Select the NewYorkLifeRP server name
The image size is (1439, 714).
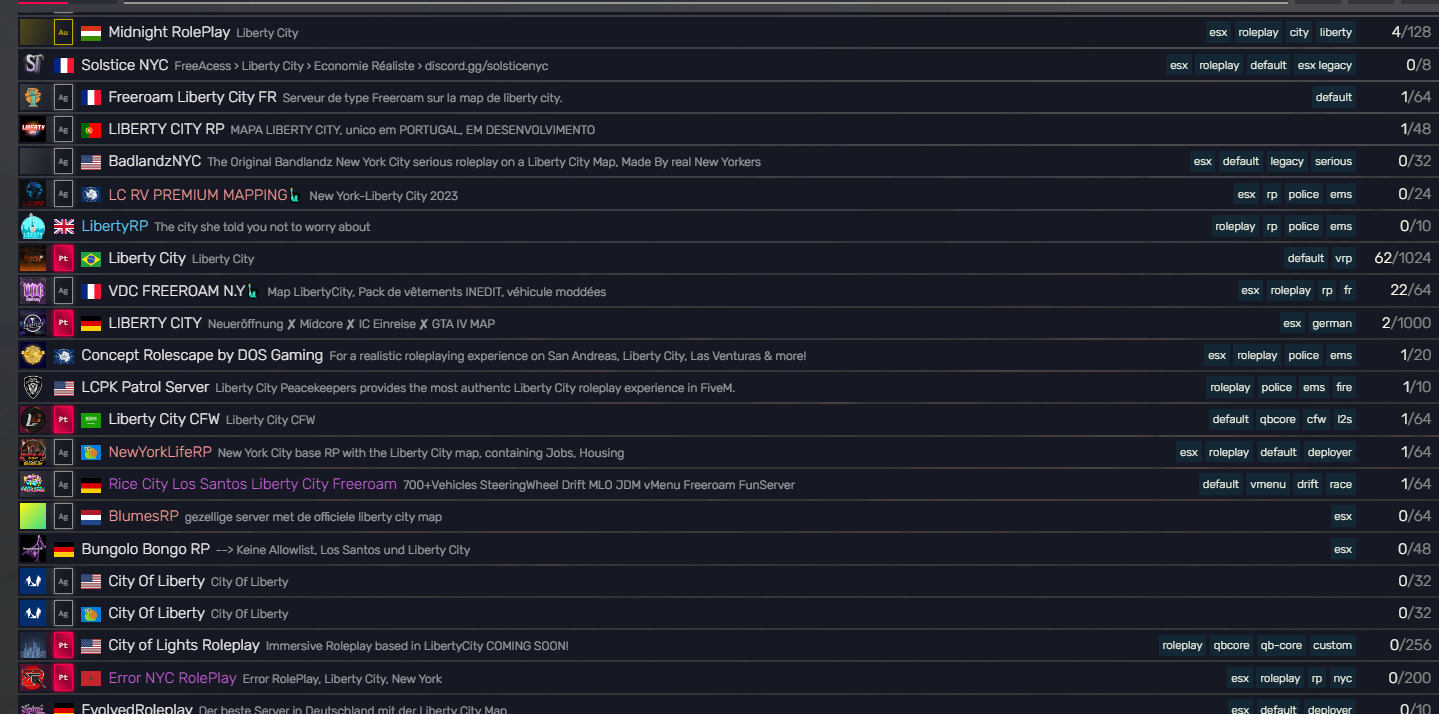point(160,452)
